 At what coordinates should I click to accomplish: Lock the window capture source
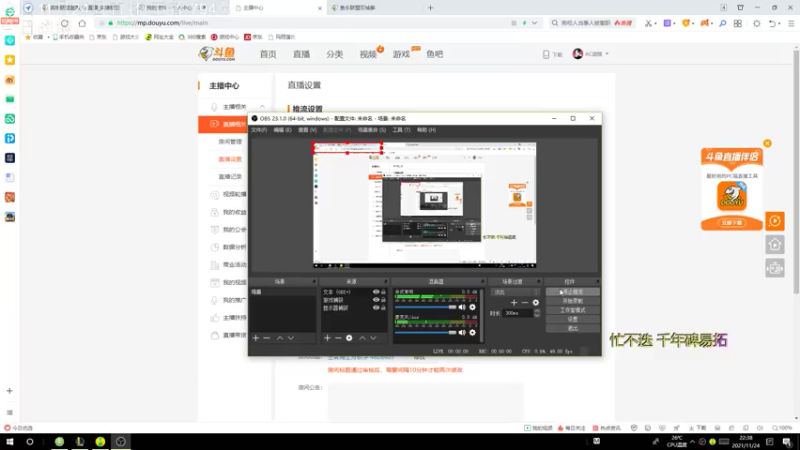[383, 300]
